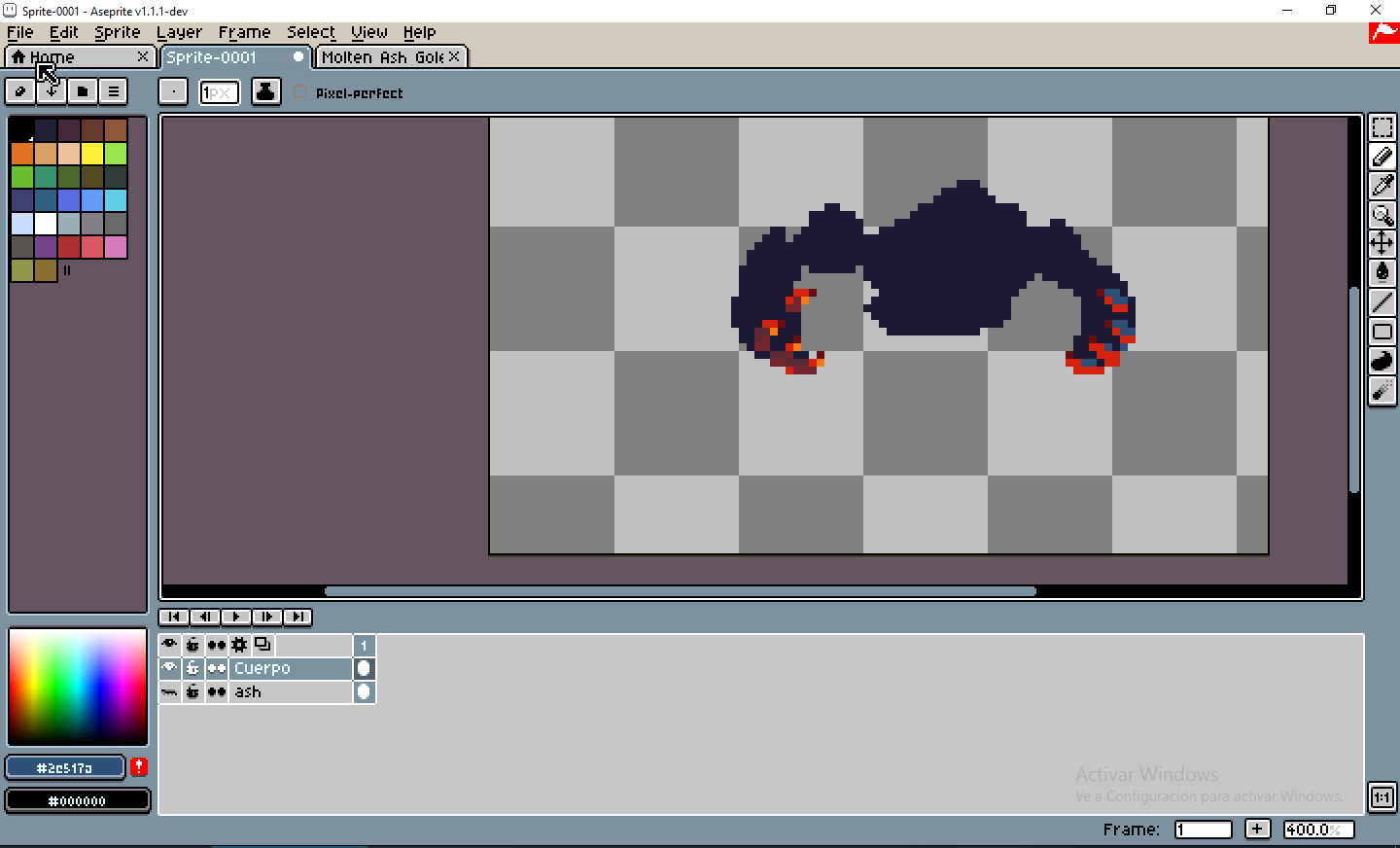Pick the cyan palette swatch

pyautogui.click(x=116, y=200)
